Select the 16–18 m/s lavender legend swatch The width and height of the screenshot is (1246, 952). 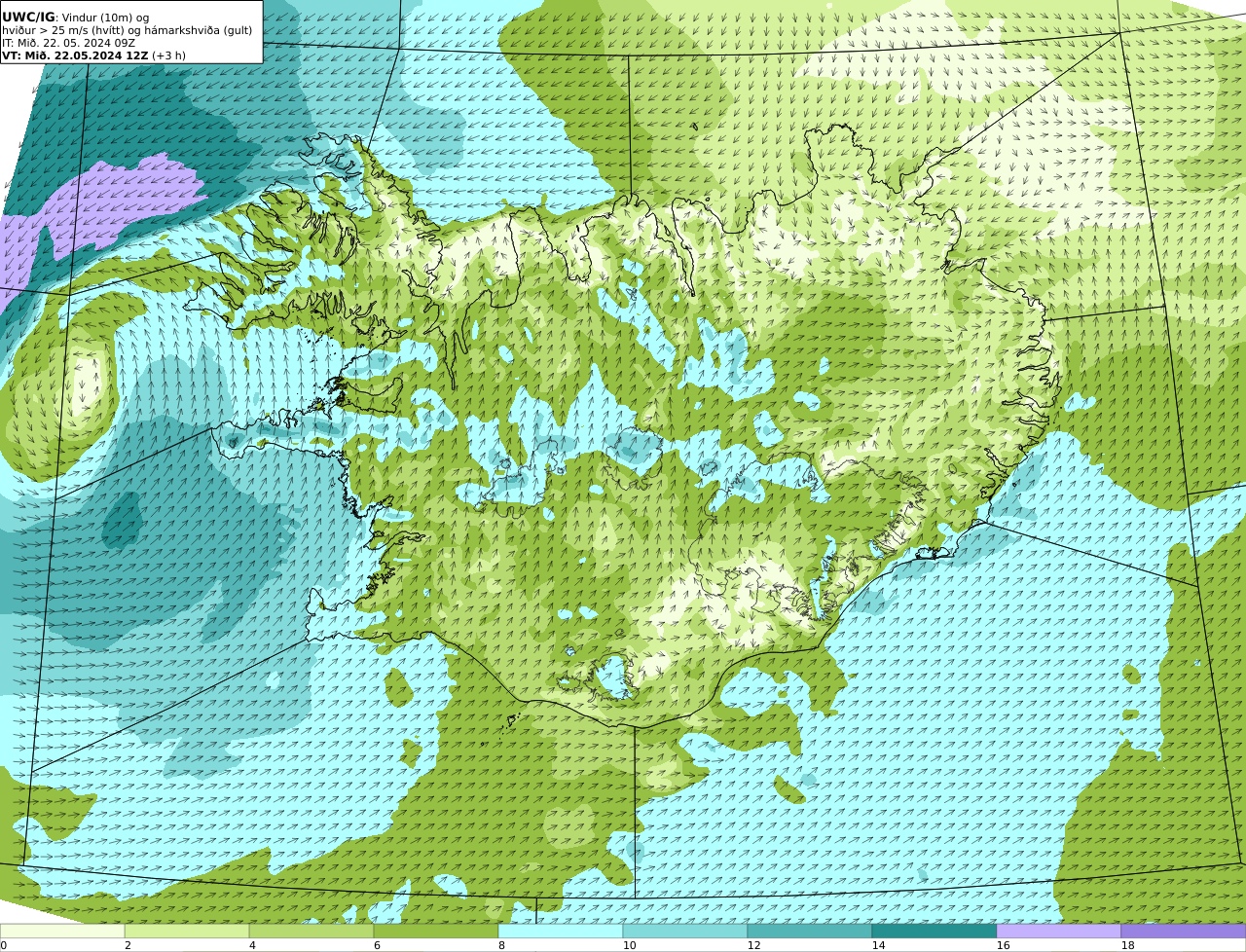coord(1059,931)
